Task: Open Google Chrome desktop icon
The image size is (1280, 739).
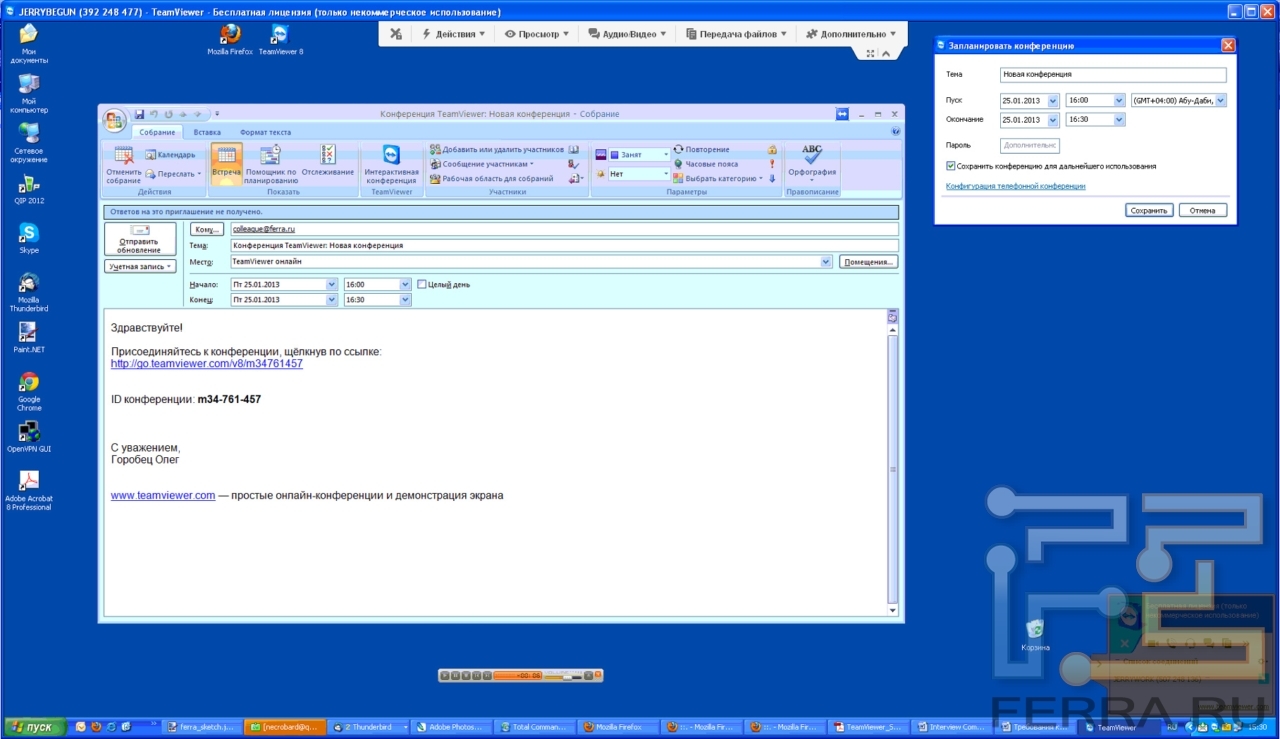Action: 29,382
